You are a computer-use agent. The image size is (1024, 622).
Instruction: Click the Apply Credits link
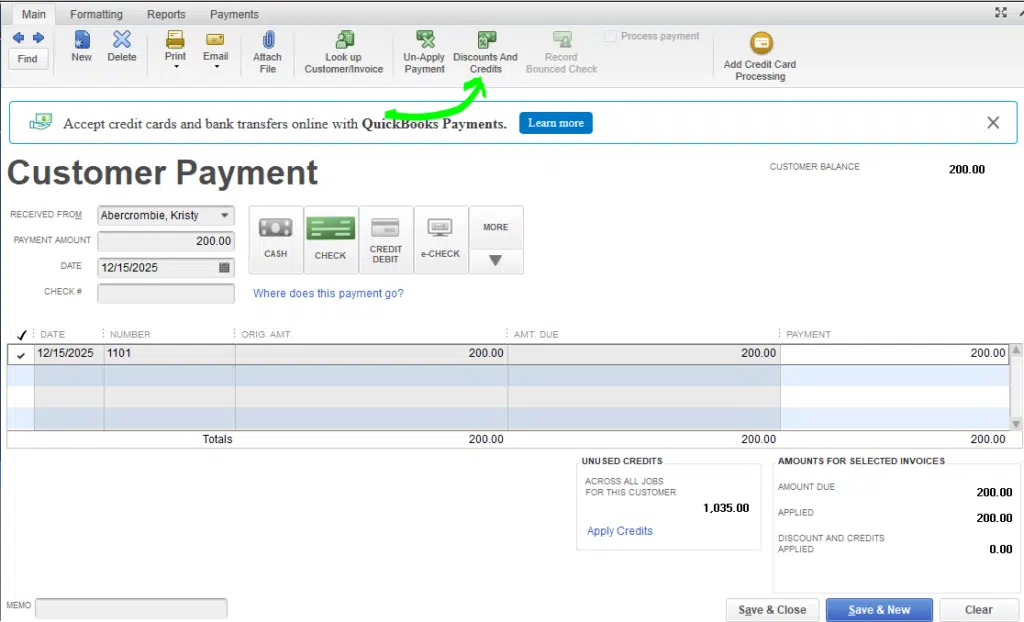620,531
